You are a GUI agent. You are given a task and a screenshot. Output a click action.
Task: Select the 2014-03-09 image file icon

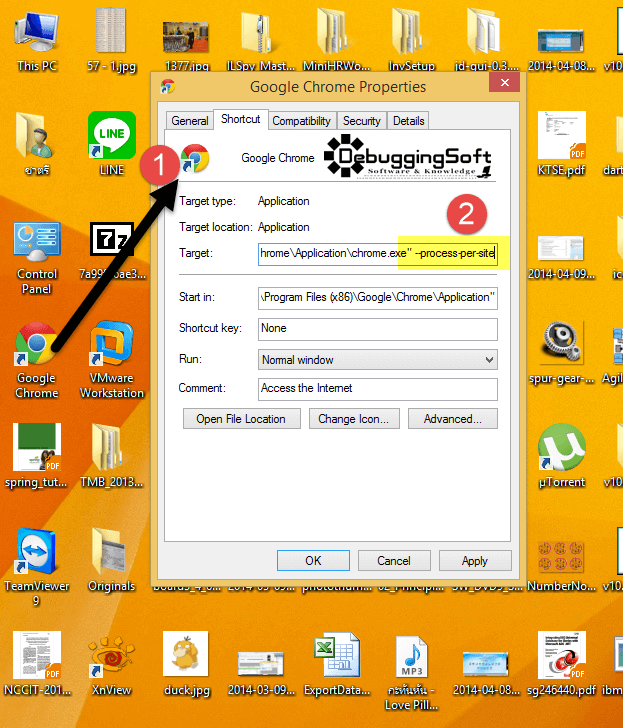coord(261,663)
